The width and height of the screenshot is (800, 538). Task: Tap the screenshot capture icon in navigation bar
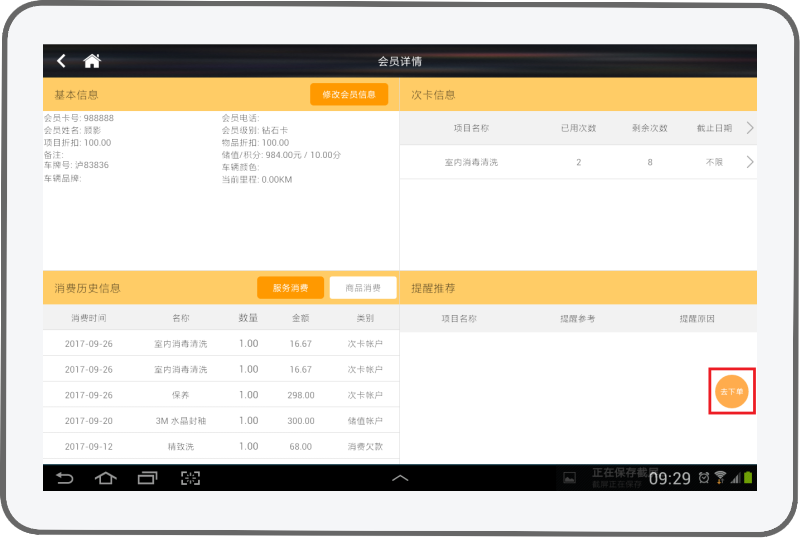coord(190,478)
